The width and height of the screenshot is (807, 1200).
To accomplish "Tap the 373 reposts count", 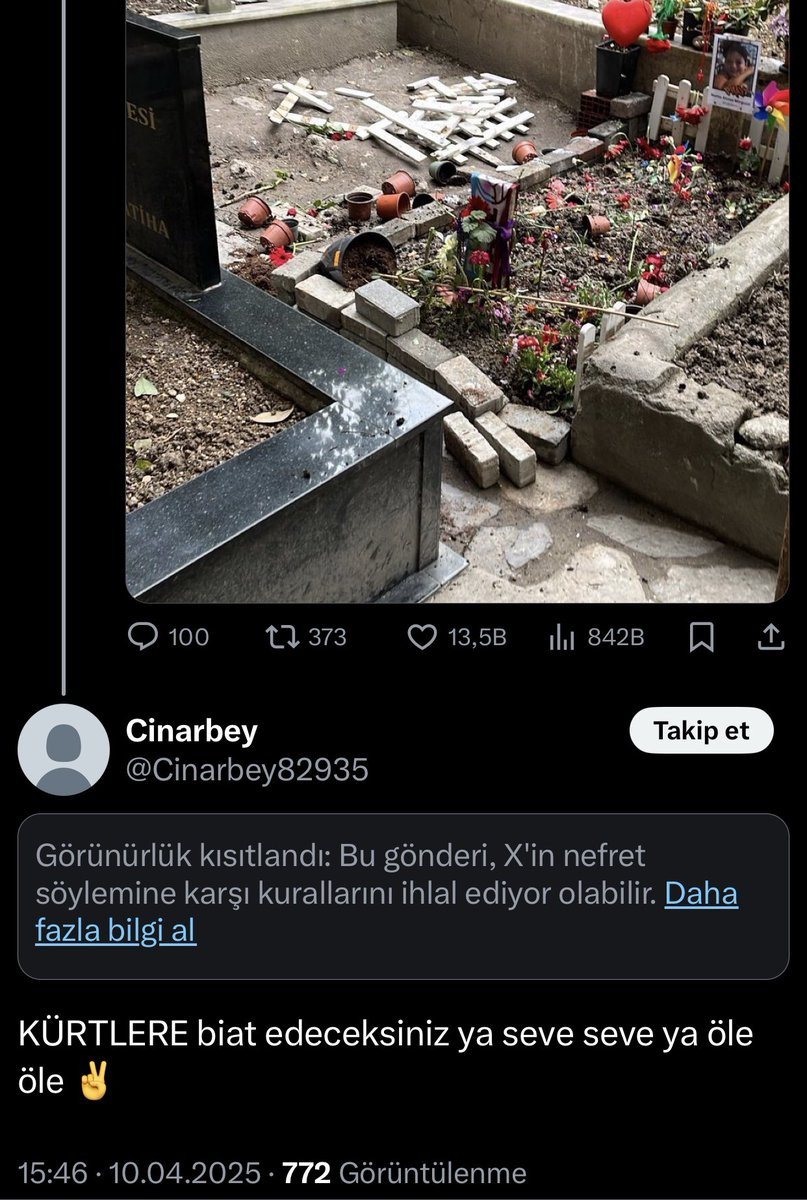I will (x=327, y=637).
